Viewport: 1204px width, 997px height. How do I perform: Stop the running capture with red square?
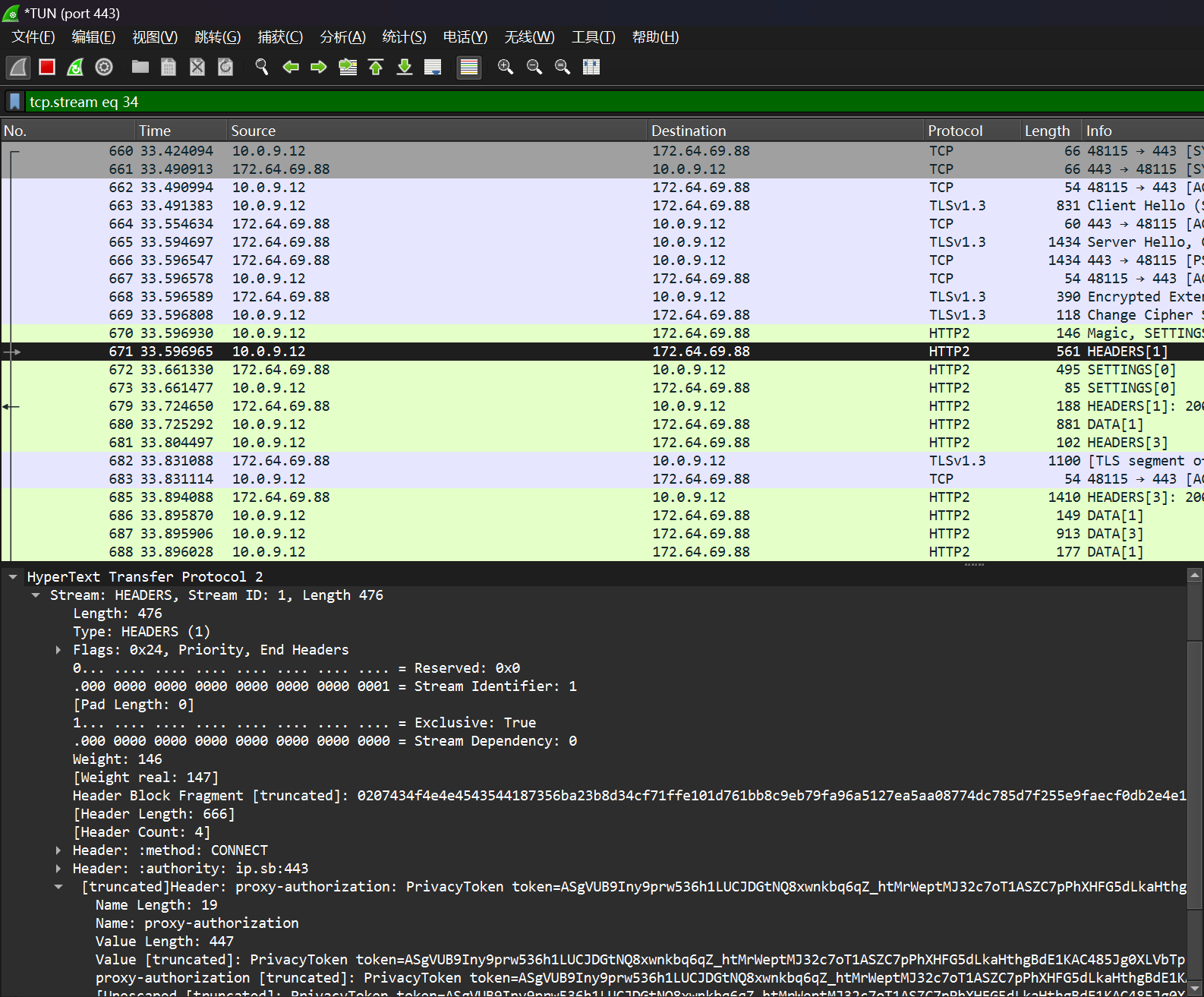pos(47,67)
